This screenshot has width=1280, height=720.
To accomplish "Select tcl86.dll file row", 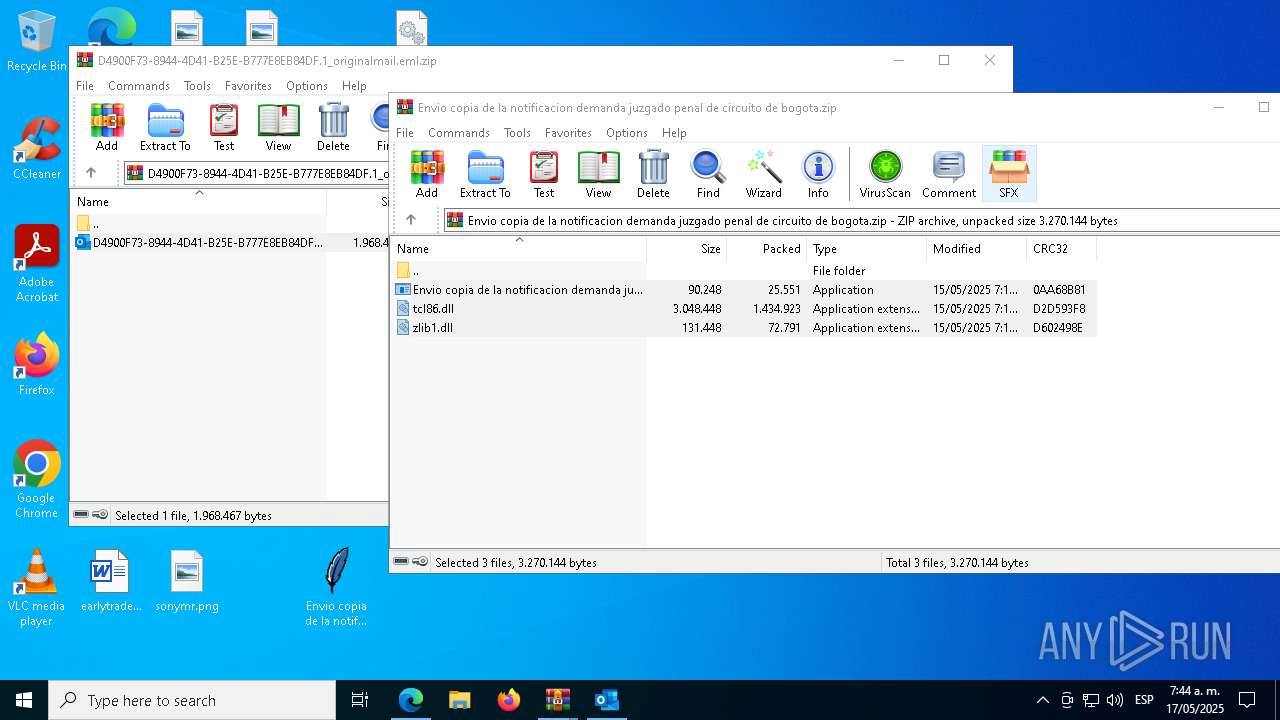I will [x=744, y=309].
